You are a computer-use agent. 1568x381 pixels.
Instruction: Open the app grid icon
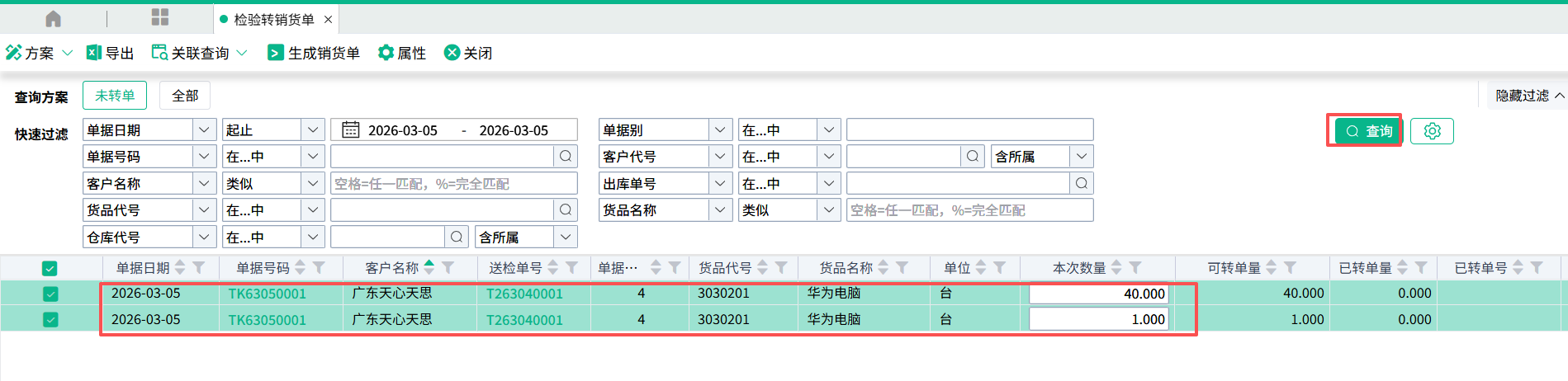tap(160, 17)
